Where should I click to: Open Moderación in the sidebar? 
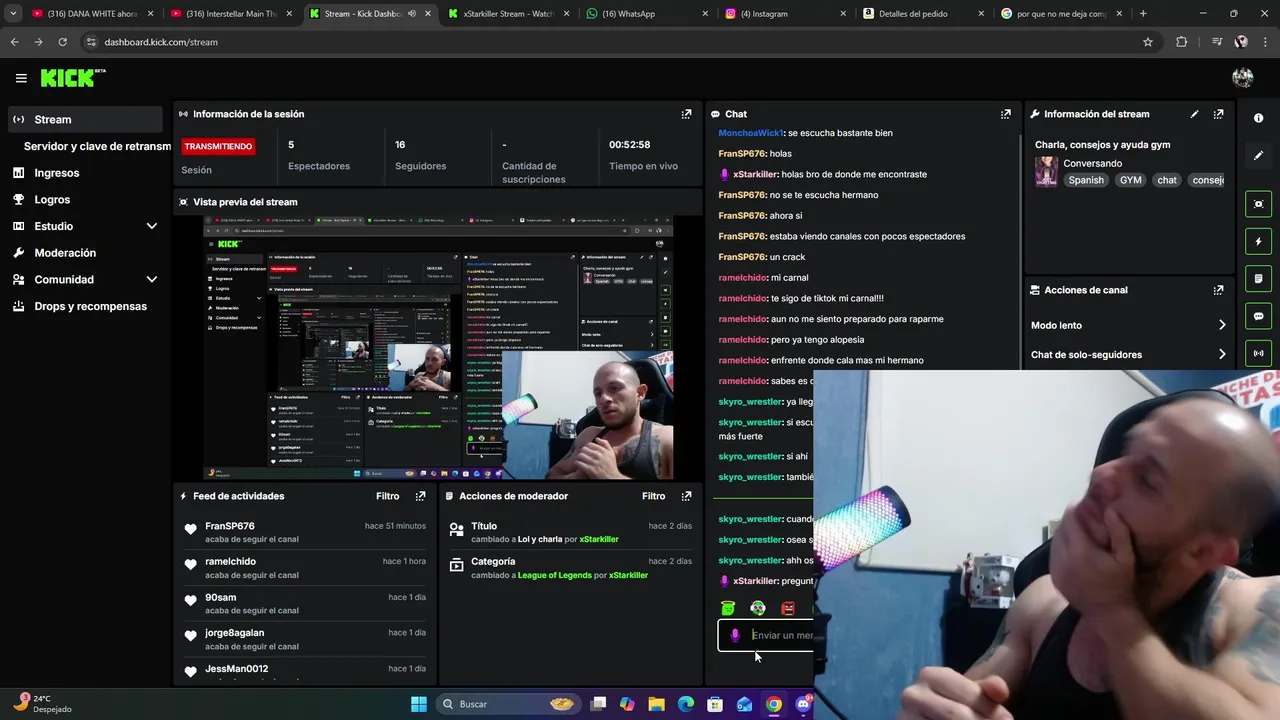[85, 253]
